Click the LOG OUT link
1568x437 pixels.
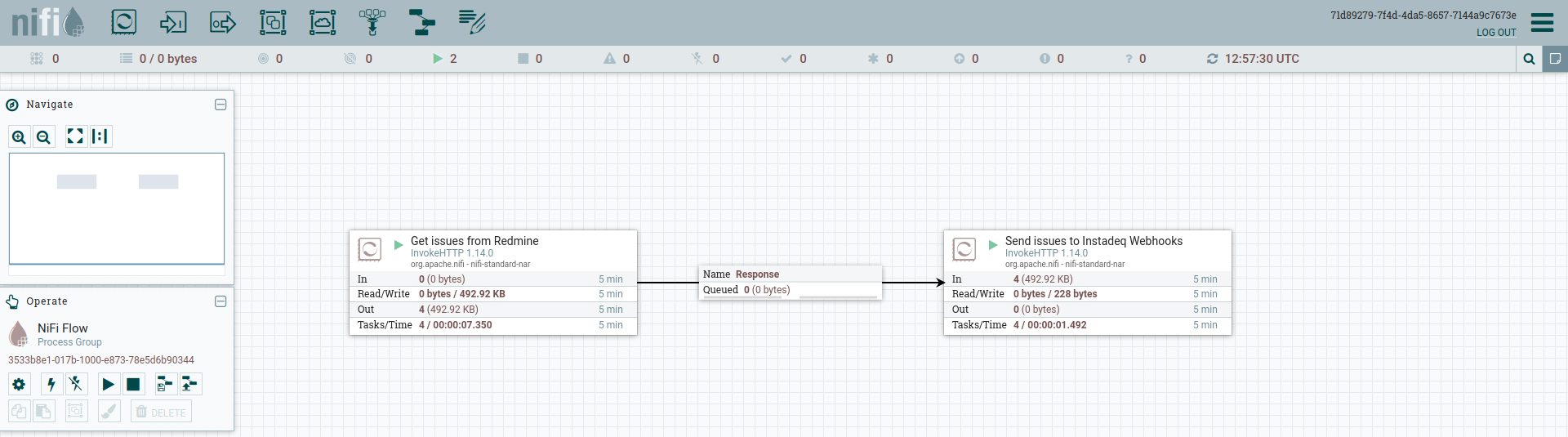click(x=1496, y=33)
